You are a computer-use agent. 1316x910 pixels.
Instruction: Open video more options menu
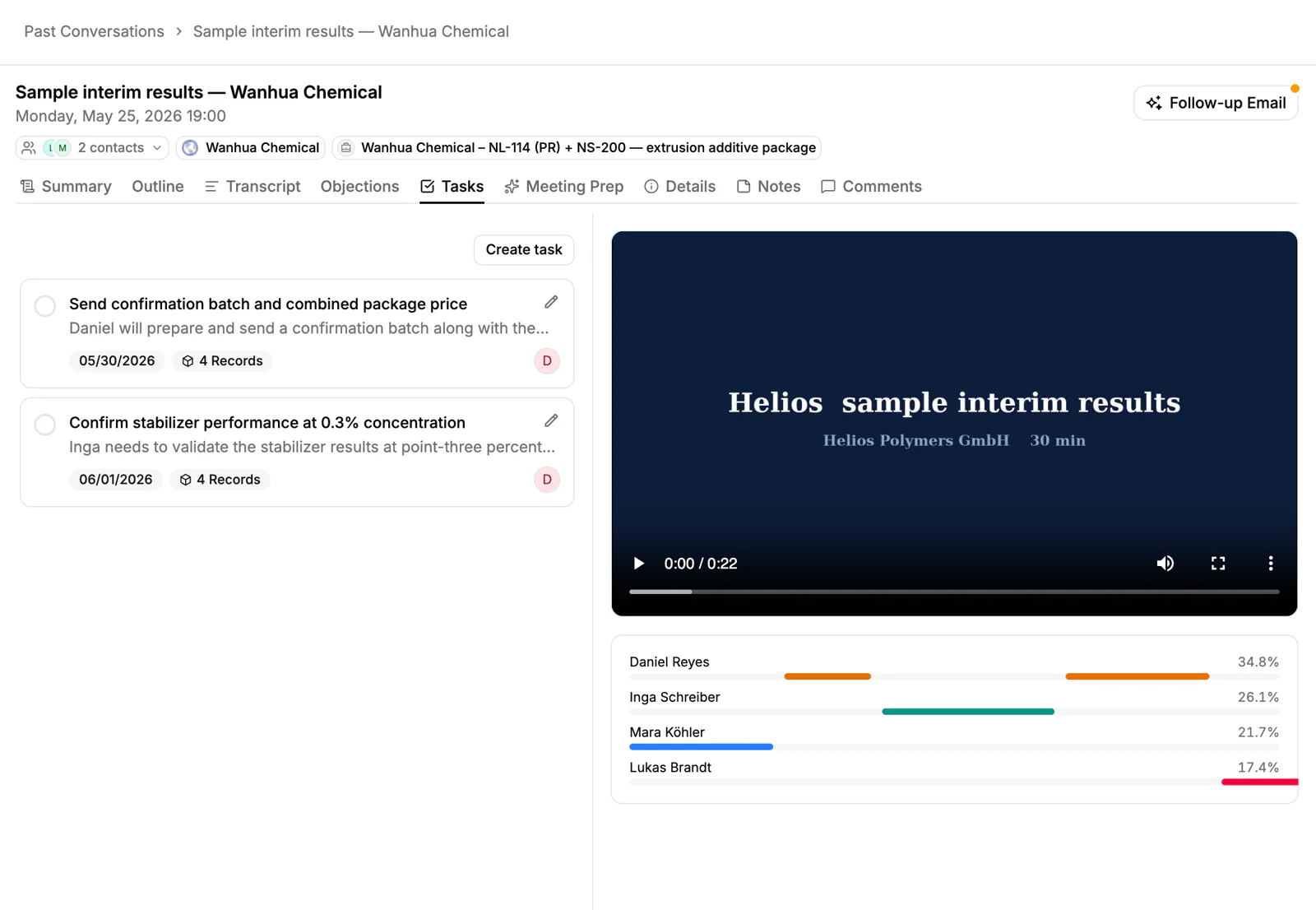[x=1271, y=564]
